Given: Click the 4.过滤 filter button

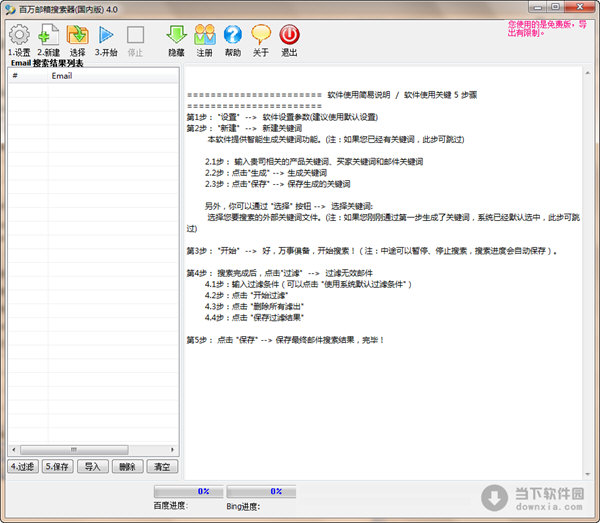Looking at the screenshot, I should pos(23,466).
